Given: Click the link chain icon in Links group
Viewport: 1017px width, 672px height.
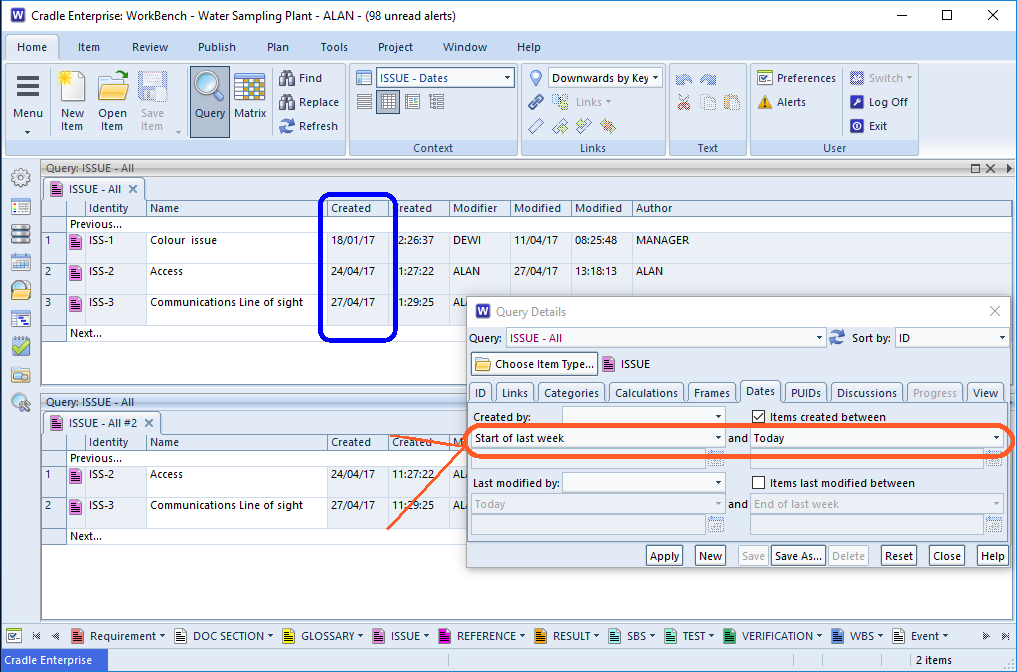Looking at the screenshot, I should click(536, 102).
